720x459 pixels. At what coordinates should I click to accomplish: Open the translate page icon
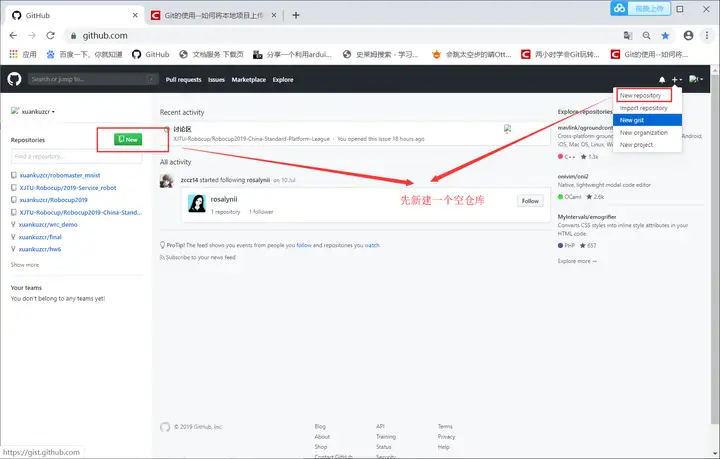[628, 35]
